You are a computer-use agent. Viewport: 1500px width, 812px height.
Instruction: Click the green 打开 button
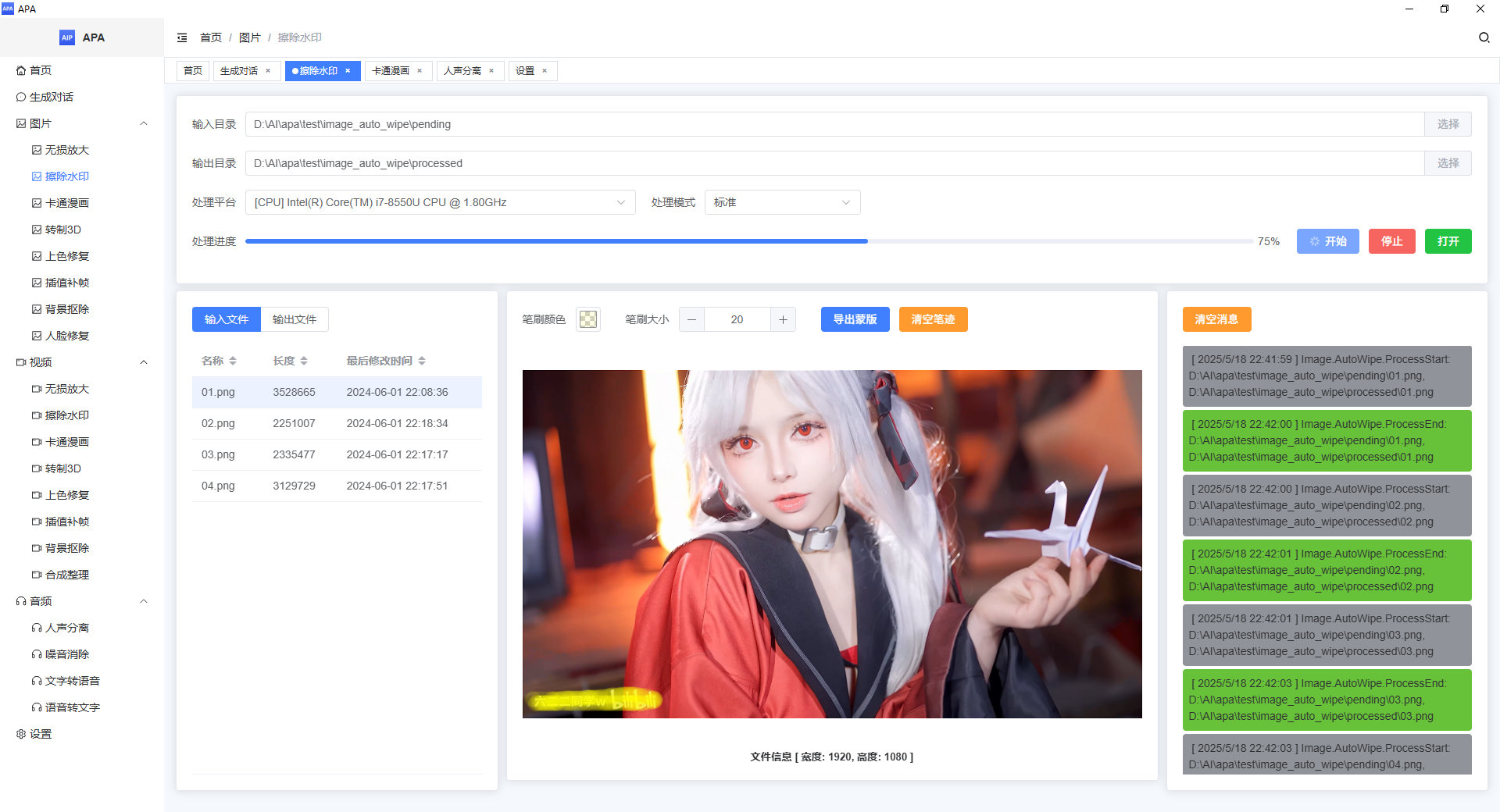pyautogui.click(x=1448, y=241)
